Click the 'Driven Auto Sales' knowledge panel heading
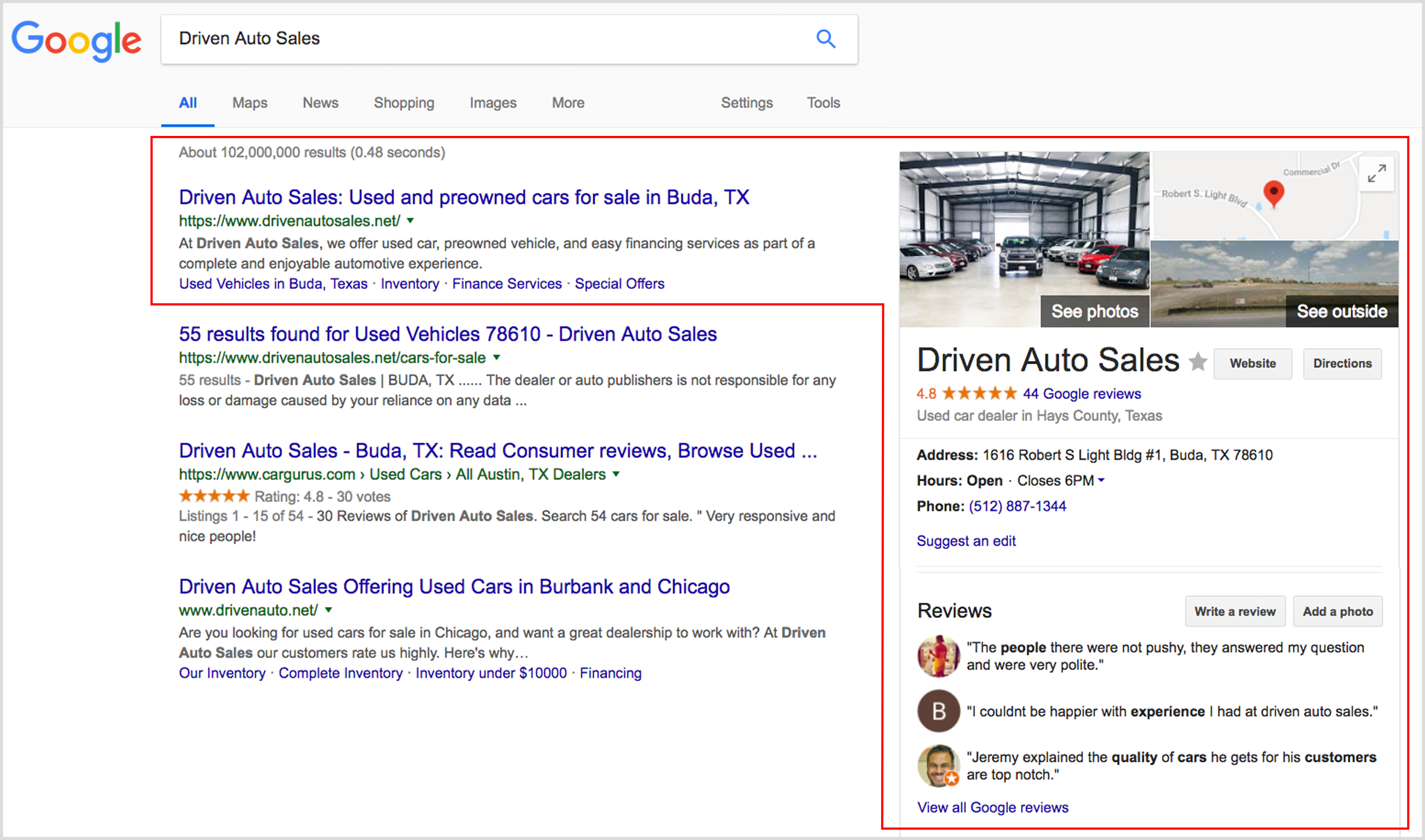Viewport: 1425px width, 840px height. (x=1048, y=360)
